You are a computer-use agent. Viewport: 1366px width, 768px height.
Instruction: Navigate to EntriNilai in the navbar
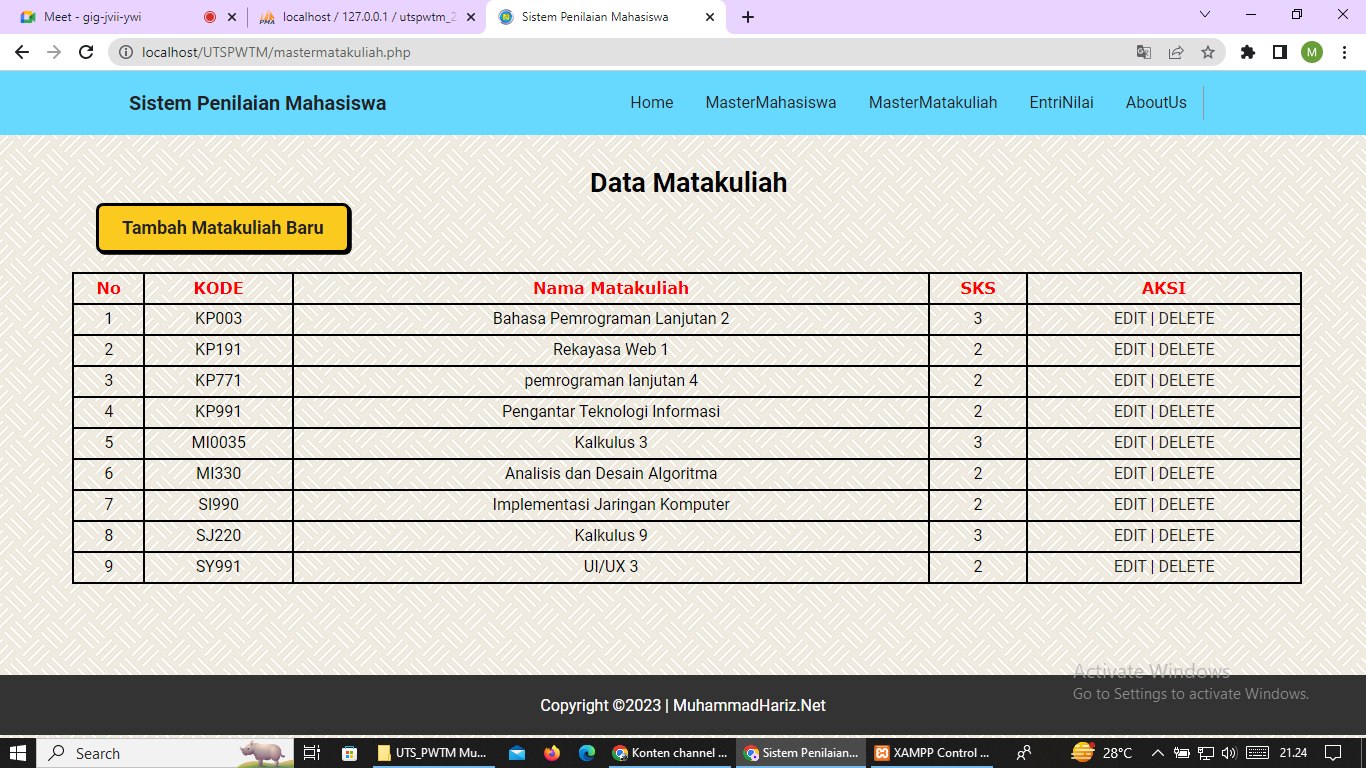tap(1060, 102)
